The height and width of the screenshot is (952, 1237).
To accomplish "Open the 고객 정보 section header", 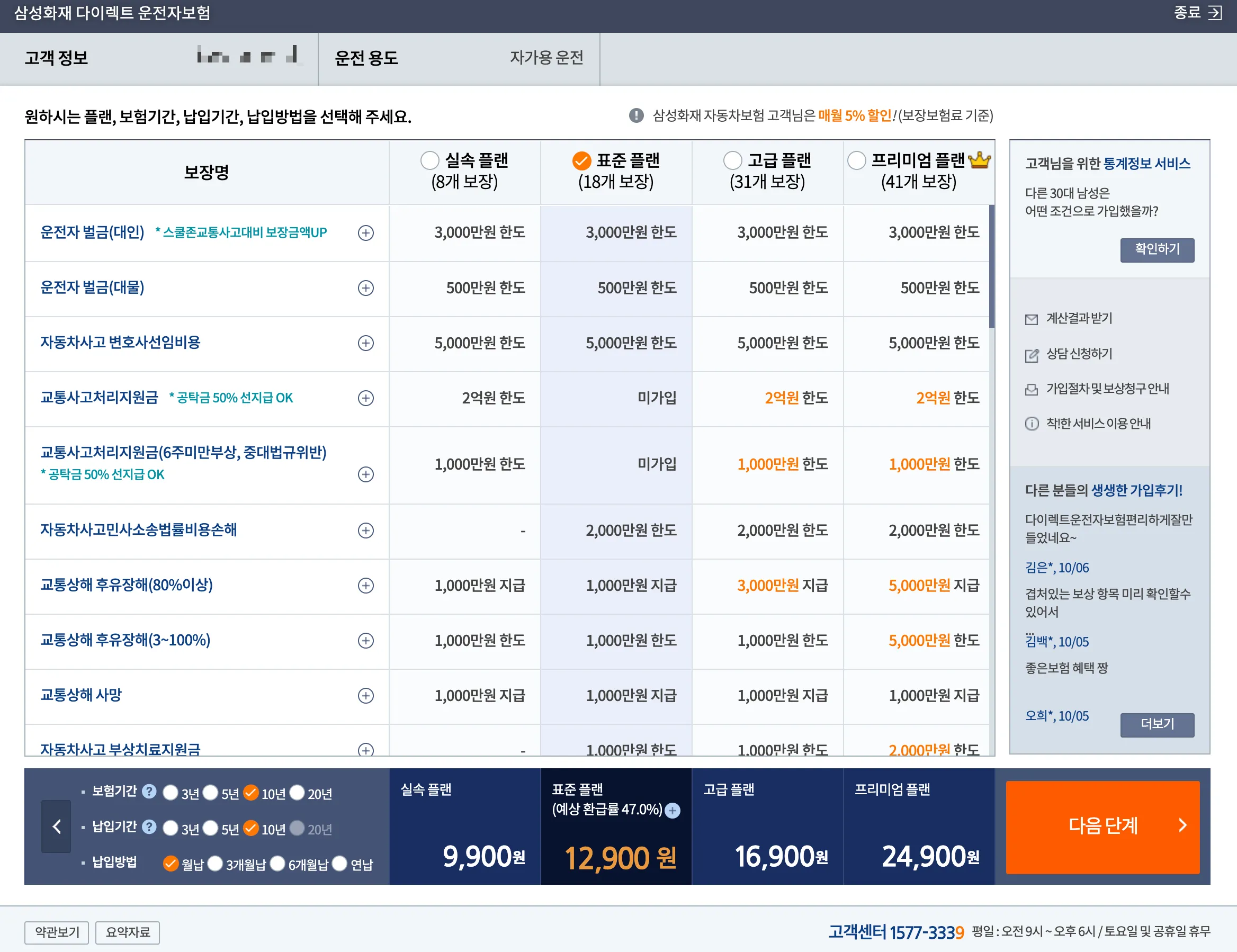I will 56,58.
